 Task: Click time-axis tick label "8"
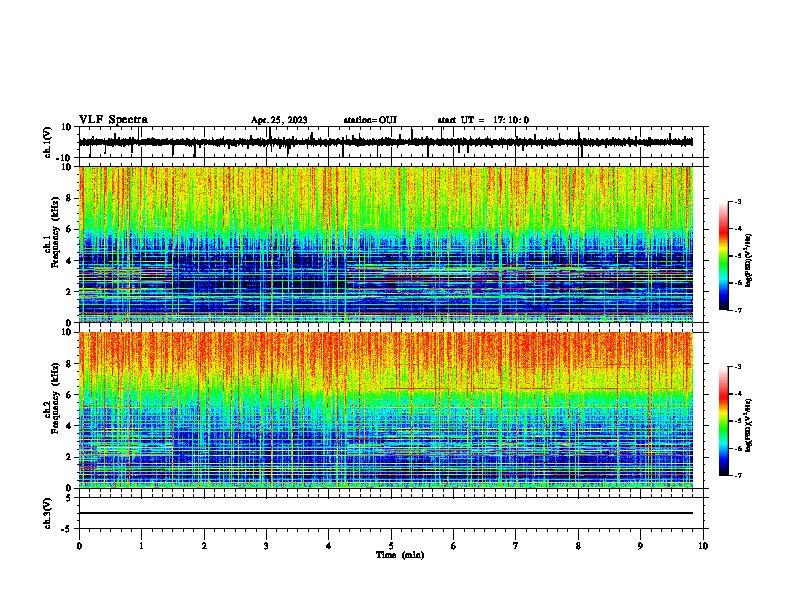pyautogui.click(x=578, y=546)
